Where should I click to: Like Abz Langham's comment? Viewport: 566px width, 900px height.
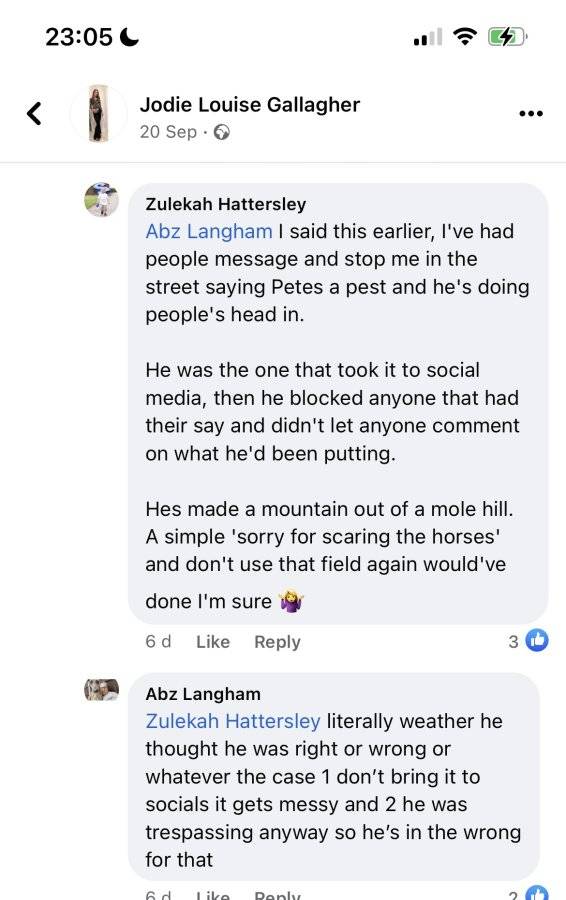(213, 894)
